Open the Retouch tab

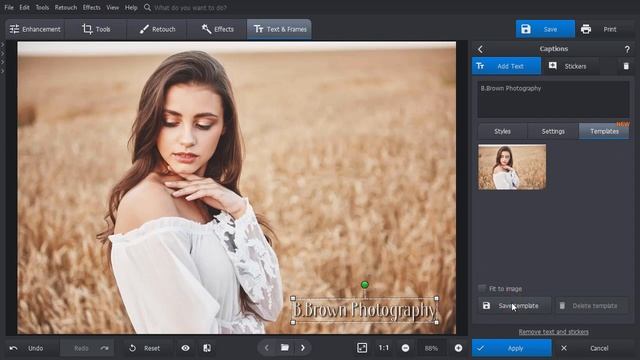click(x=157, y=29)
